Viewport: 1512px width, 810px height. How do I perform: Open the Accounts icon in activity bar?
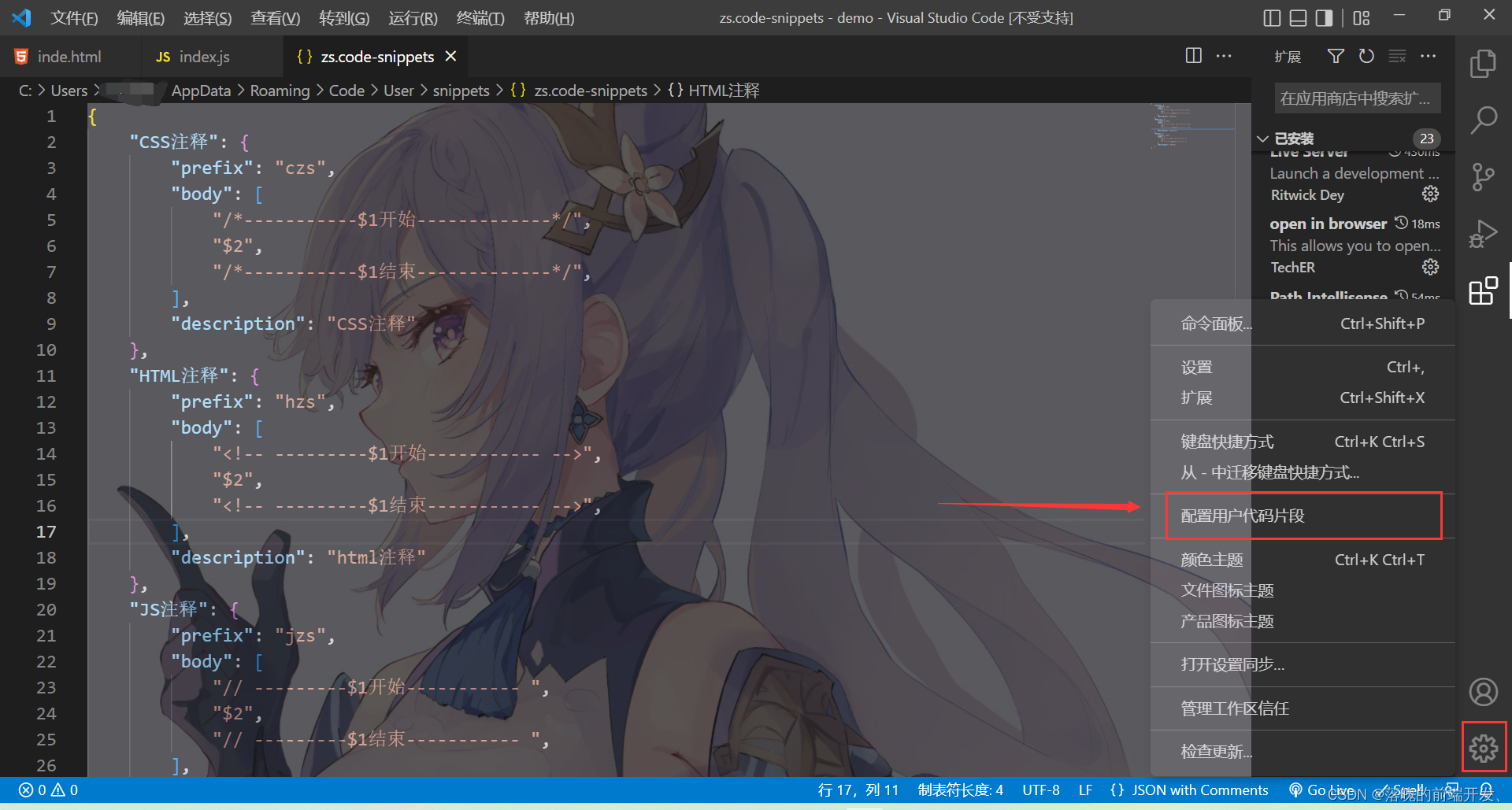tap(1484, 692)
